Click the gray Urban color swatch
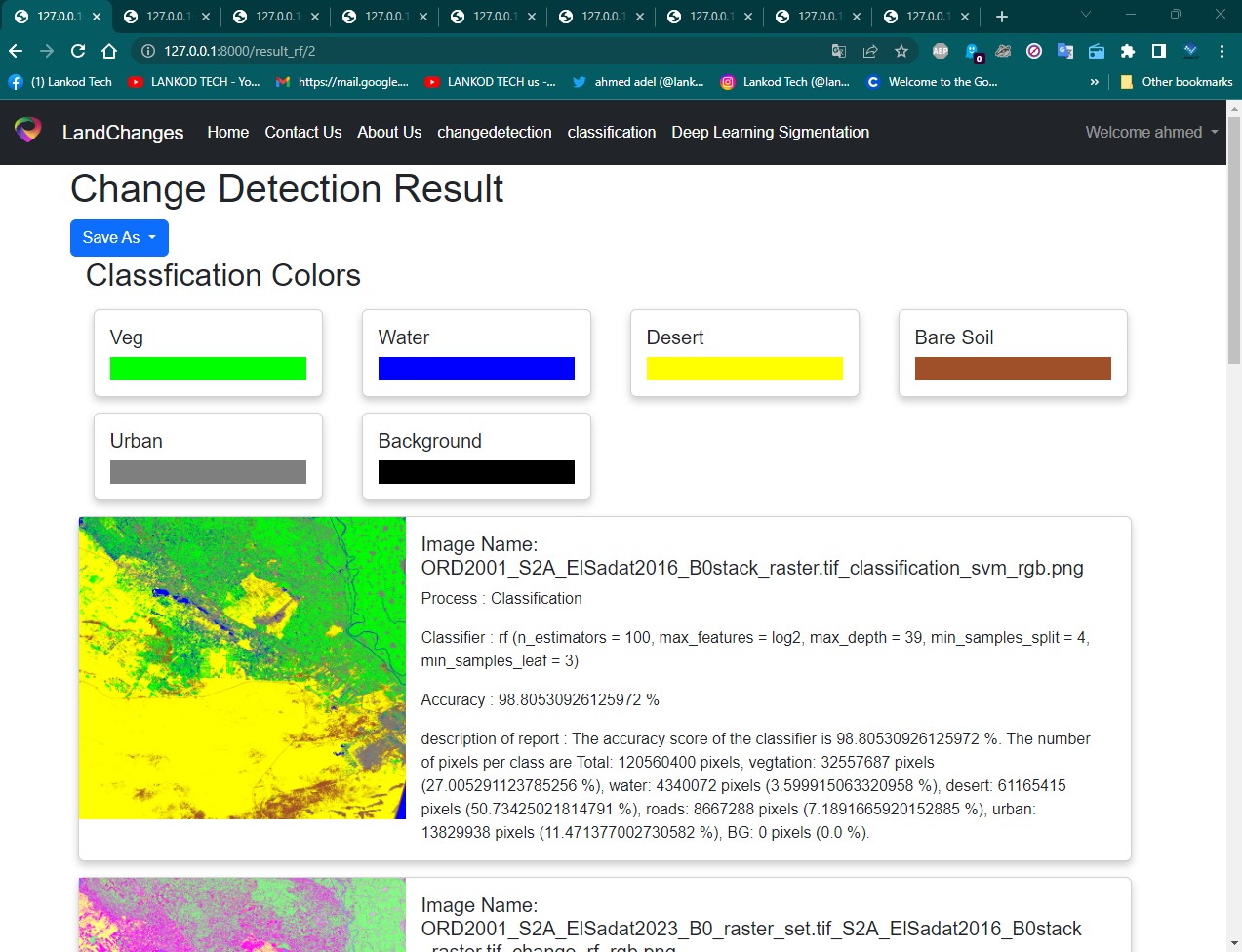The width and height of the screenshot is (1242, 952). pos(208,472)
